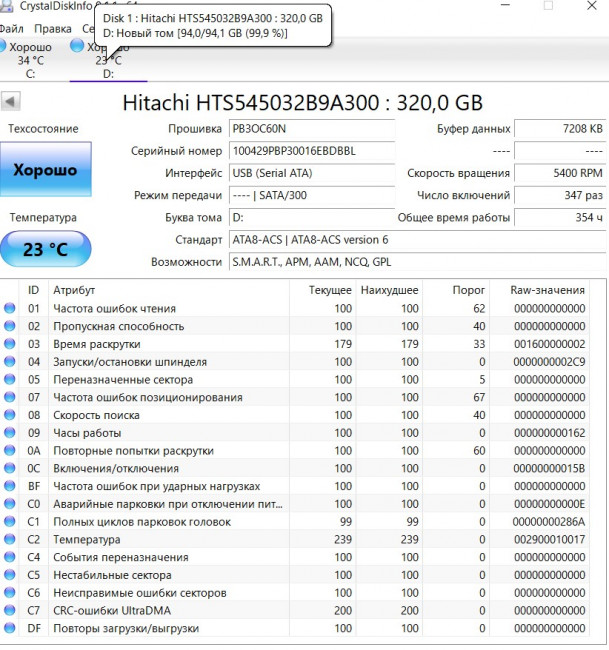This screenshot has width=609, height=650.
Task: Click the serial number field
Action: (x=312, y=151)
